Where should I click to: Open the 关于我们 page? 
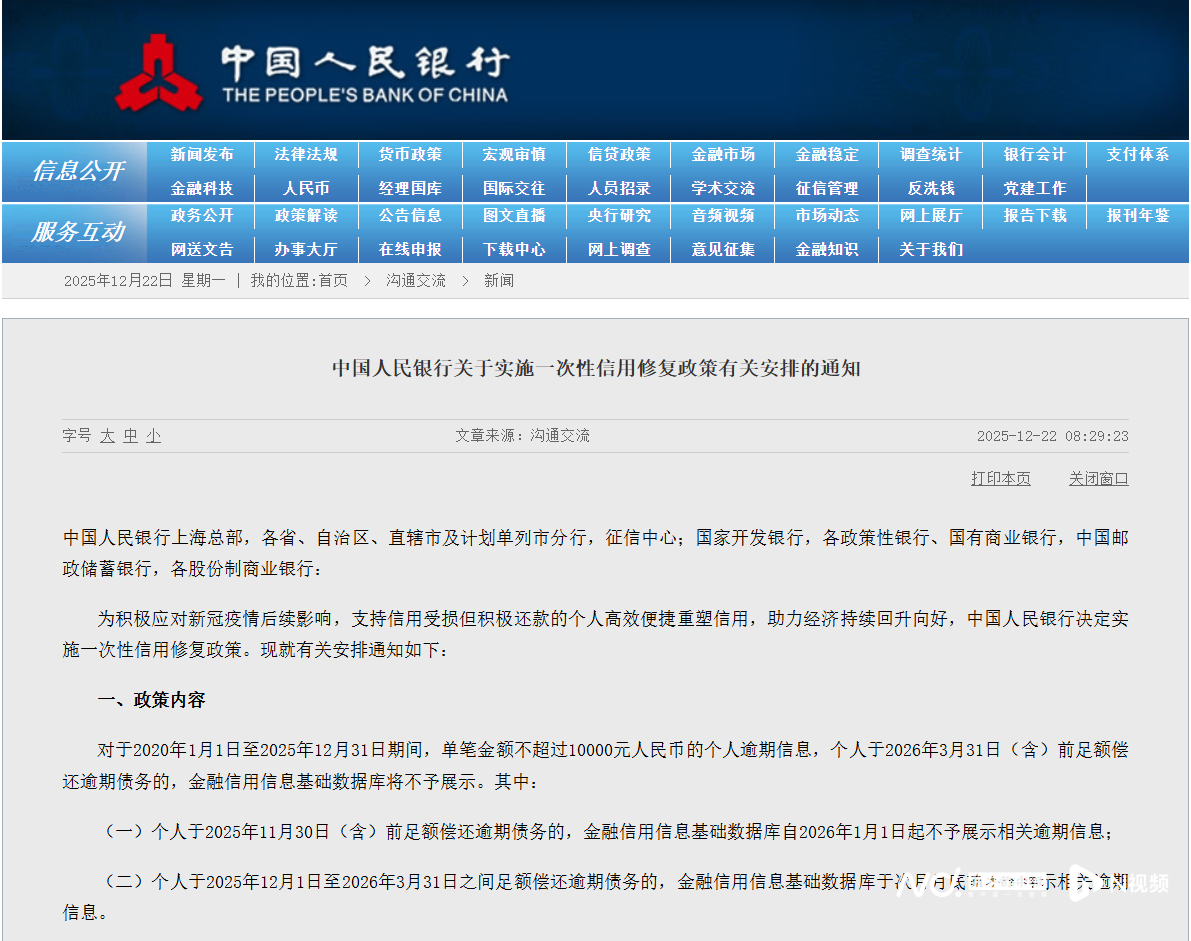(x=930, y=249)
